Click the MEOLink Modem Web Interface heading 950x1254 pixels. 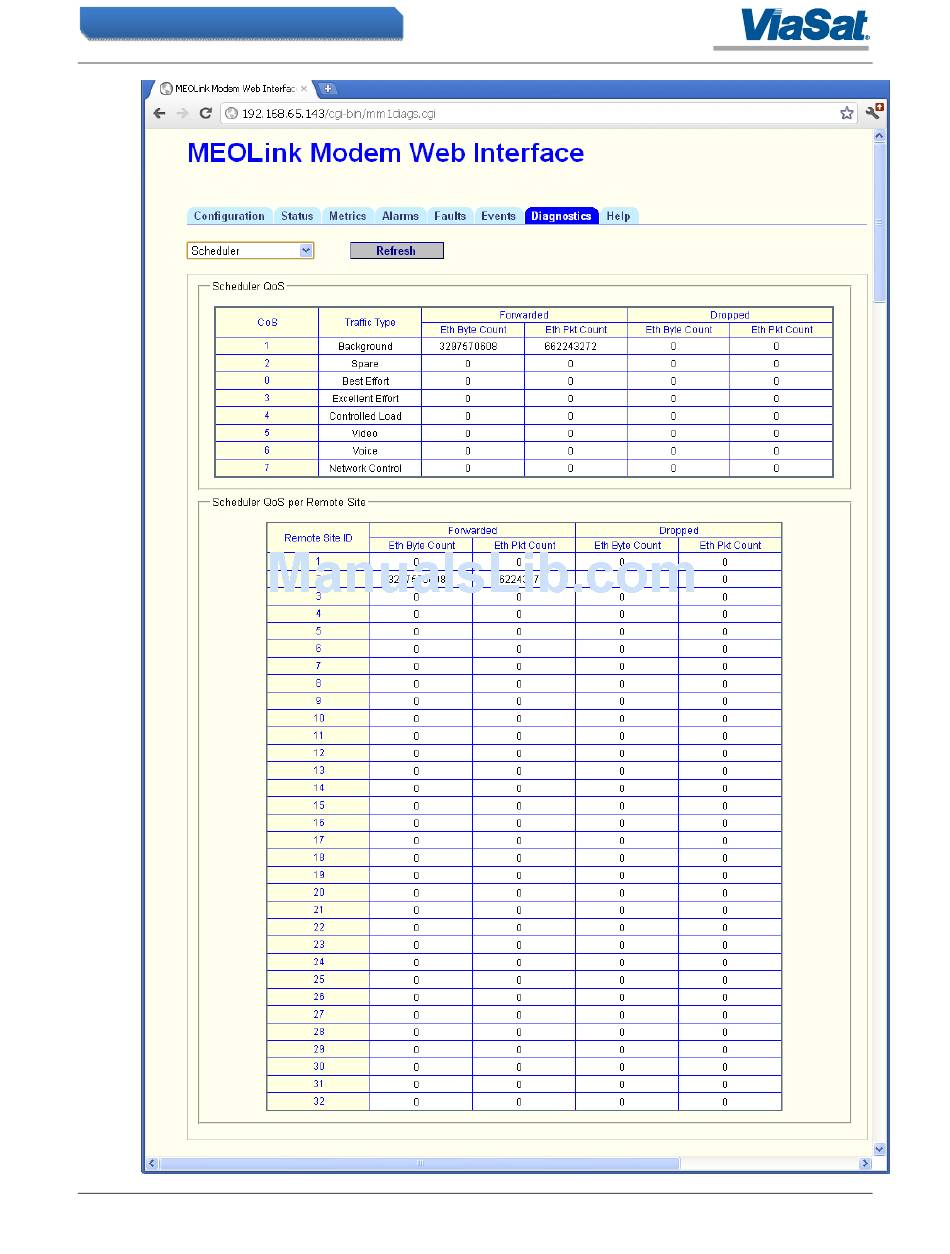pos(386,153)
